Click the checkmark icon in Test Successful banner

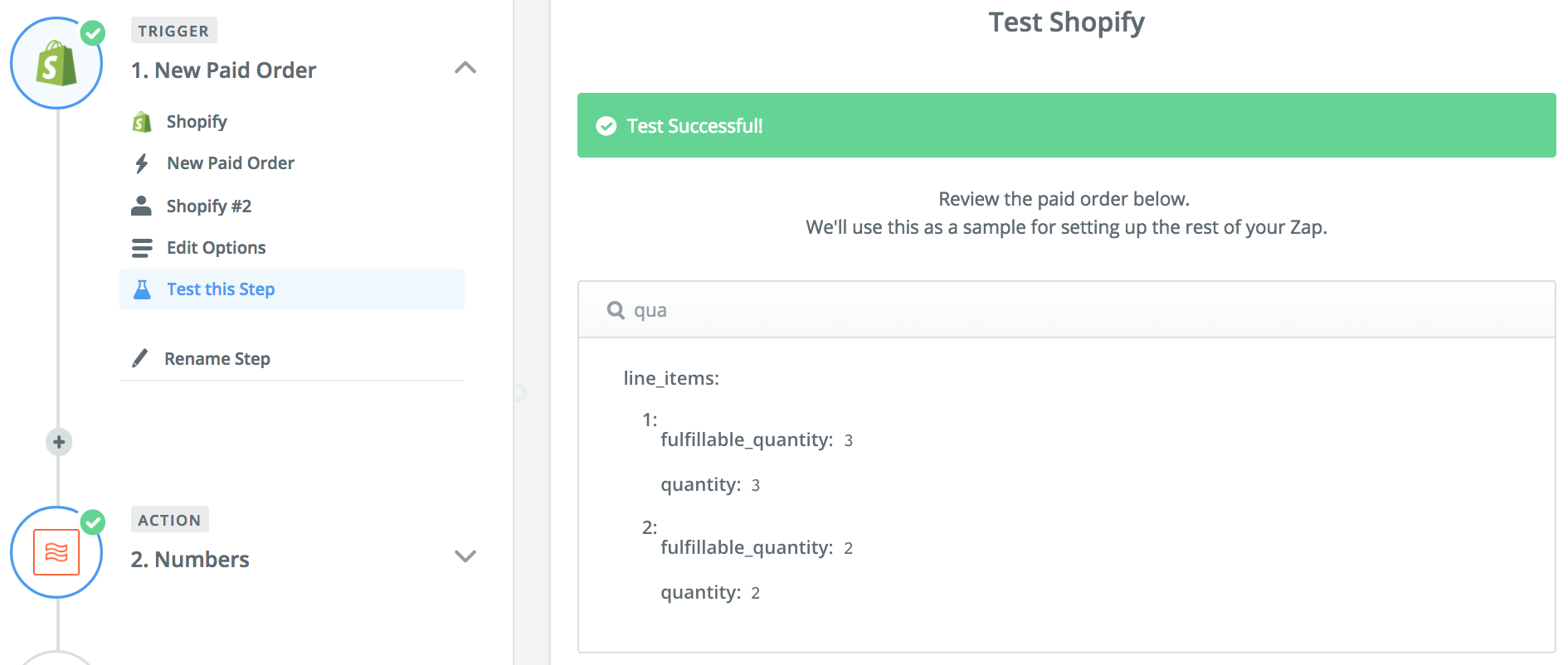pyautogui.click(x=606, y=126)
